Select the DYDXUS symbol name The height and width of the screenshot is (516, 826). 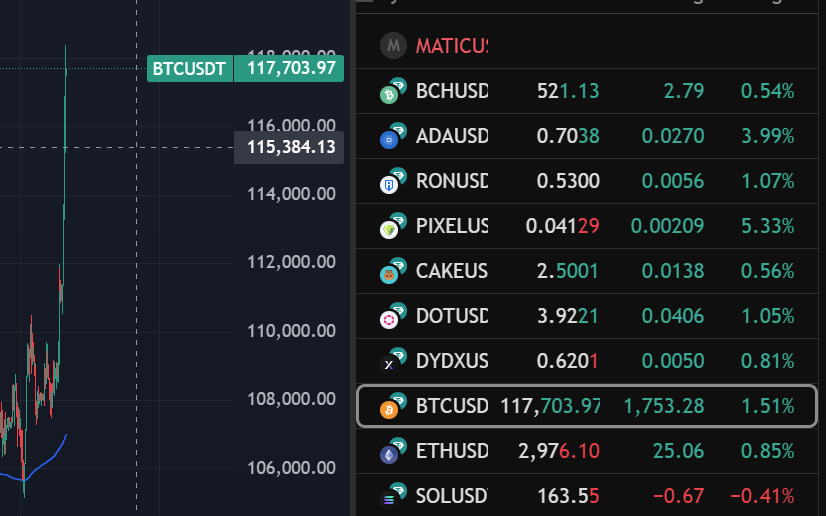point(451,361)
